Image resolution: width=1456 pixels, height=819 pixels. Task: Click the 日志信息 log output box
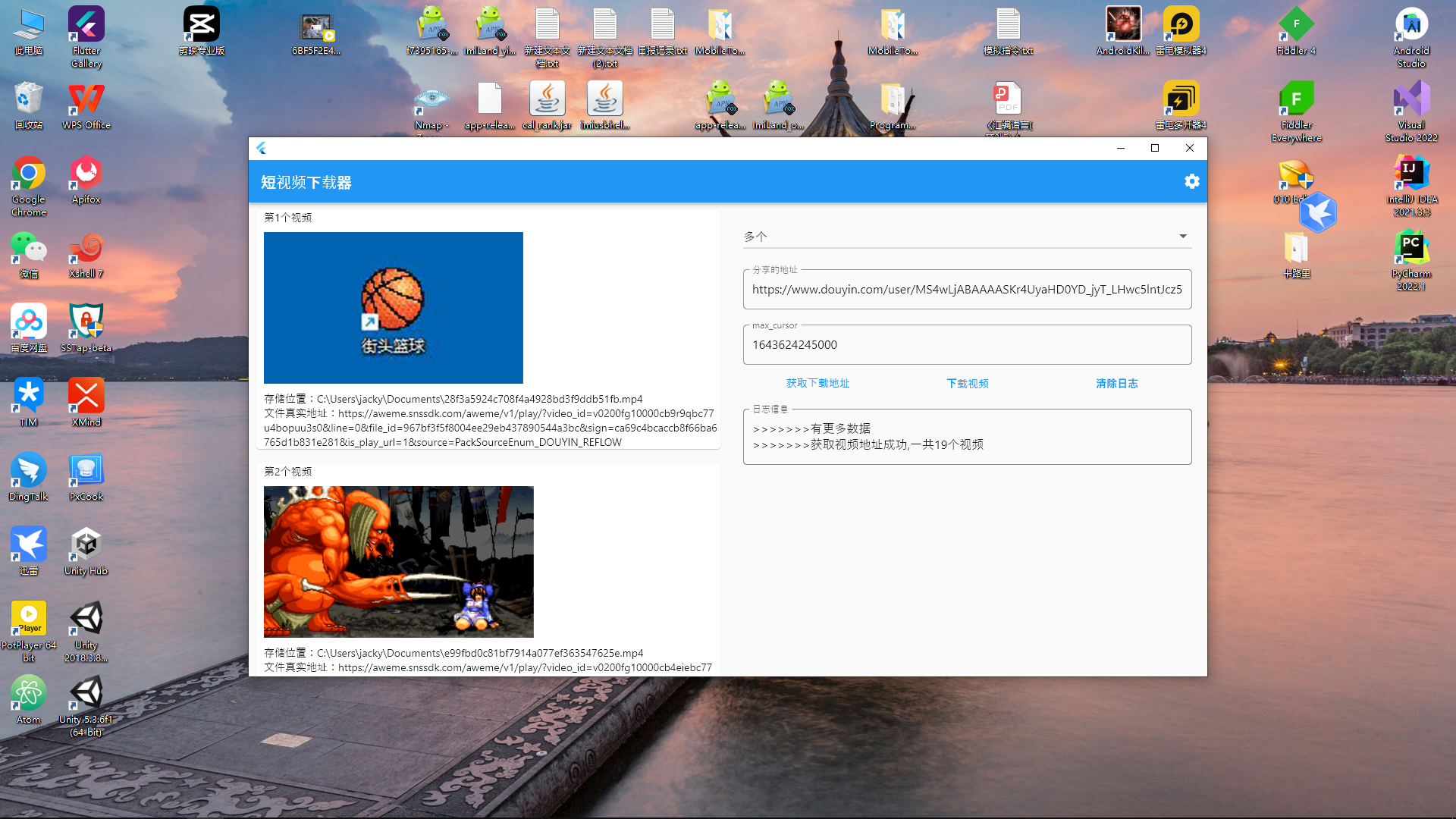click(966, 438)
